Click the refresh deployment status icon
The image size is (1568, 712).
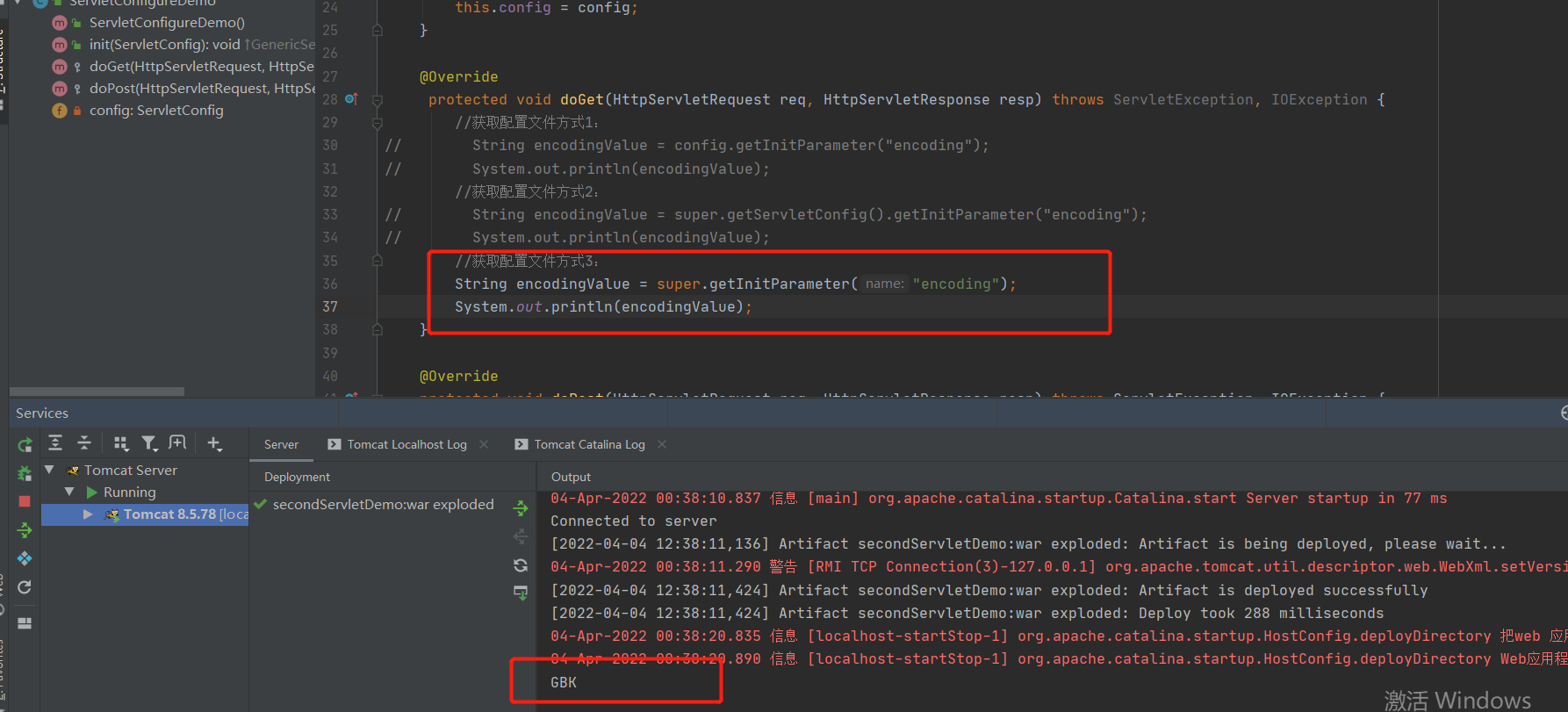[x=521, y=565]
